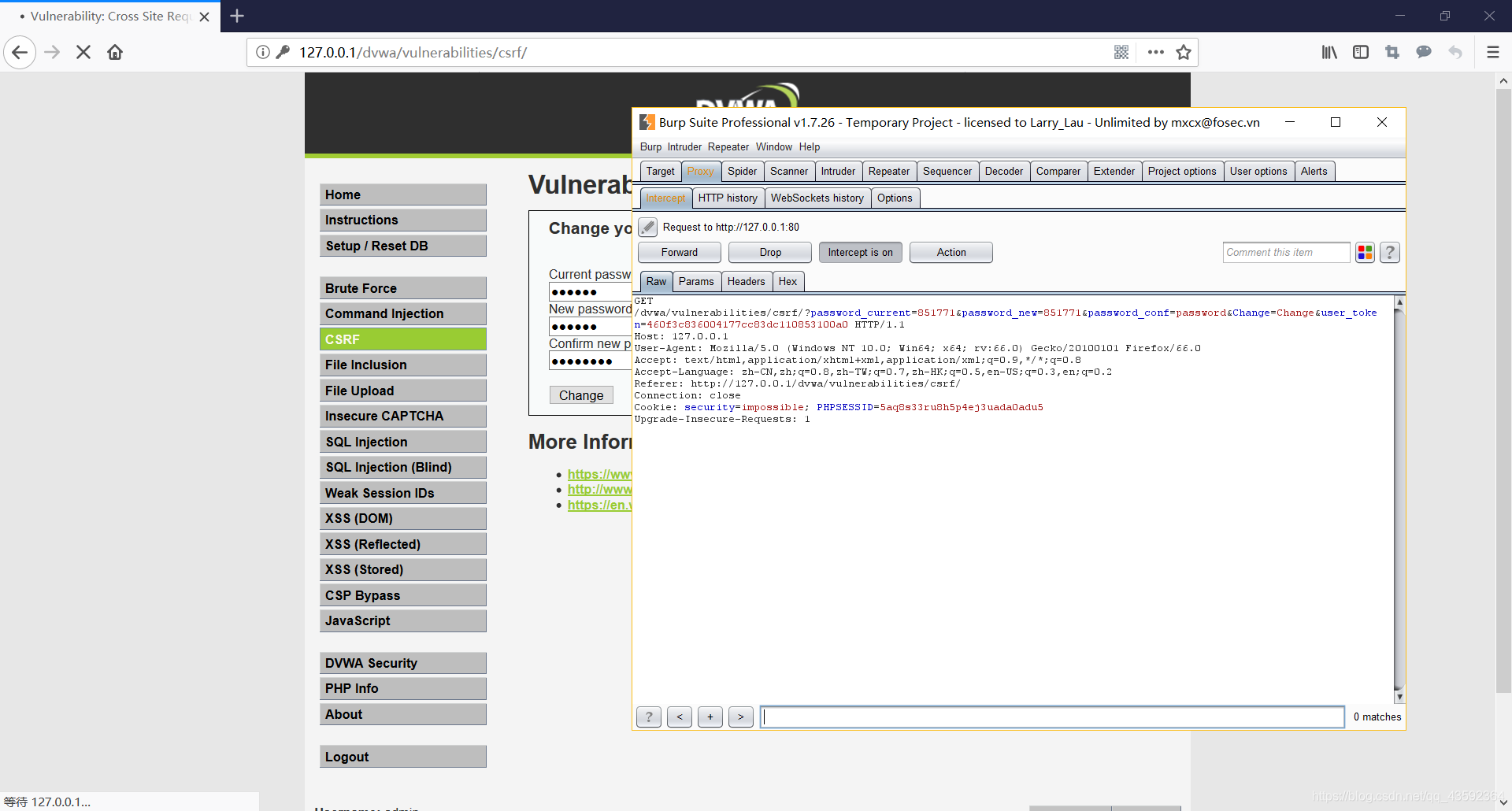Open User options tab

(x=1258, y=172)
